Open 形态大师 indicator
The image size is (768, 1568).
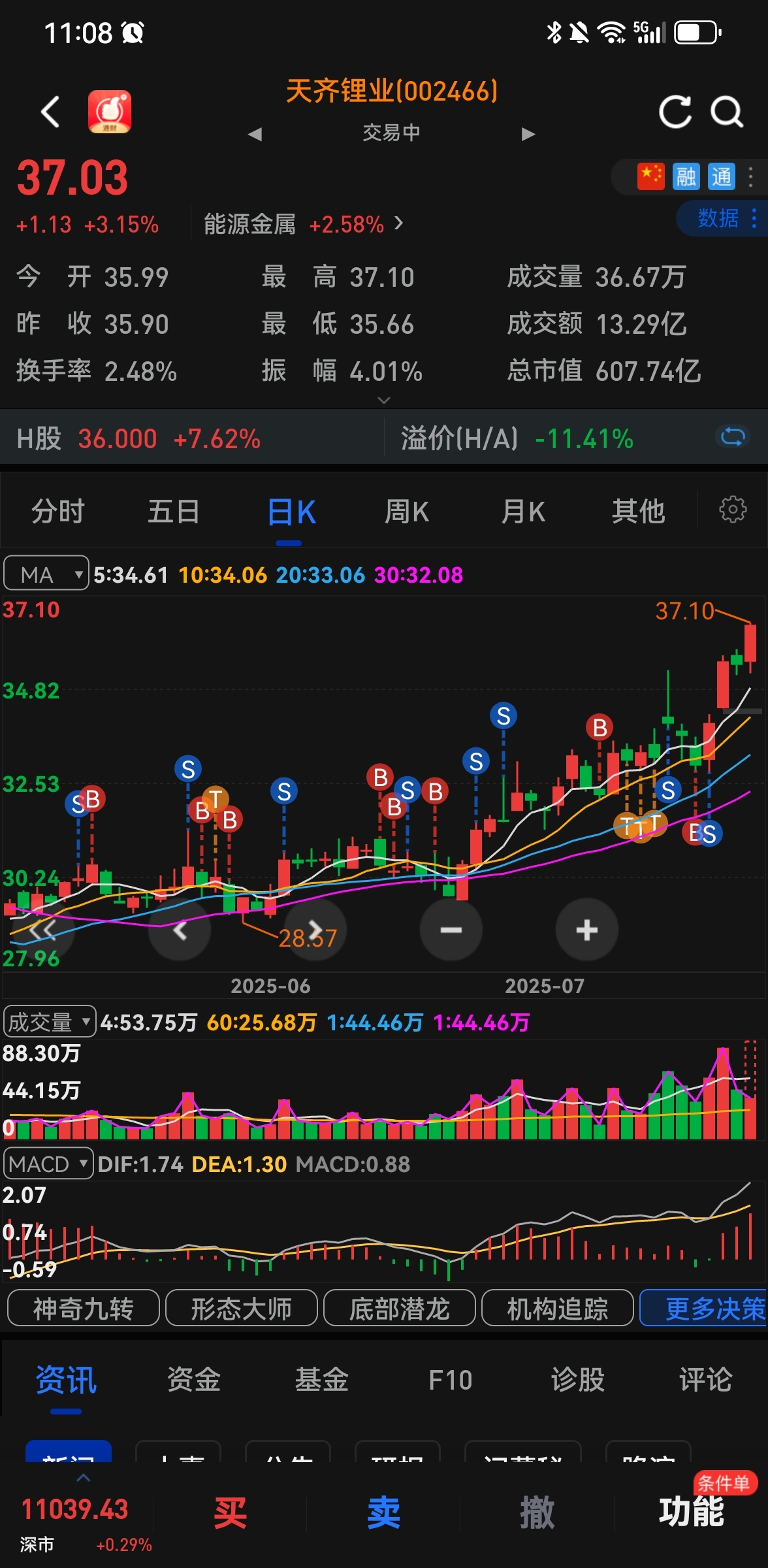point(242,1308)
